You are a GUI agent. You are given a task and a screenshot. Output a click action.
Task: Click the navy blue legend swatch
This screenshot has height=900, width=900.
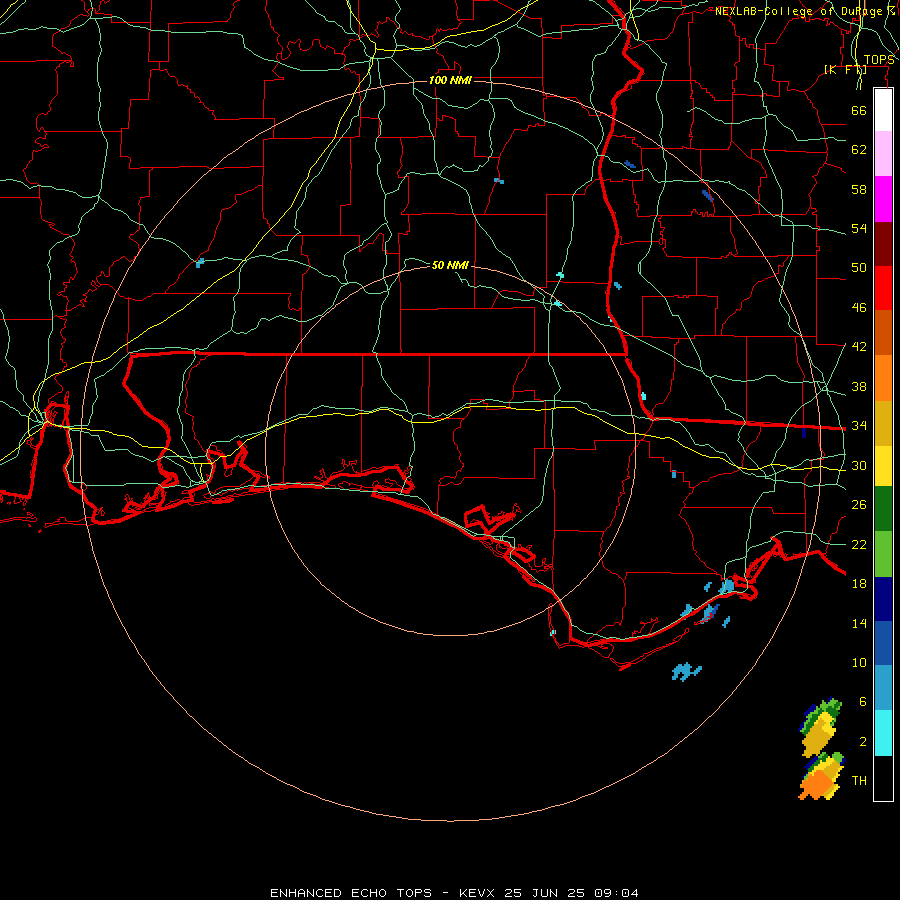[883, 599]
